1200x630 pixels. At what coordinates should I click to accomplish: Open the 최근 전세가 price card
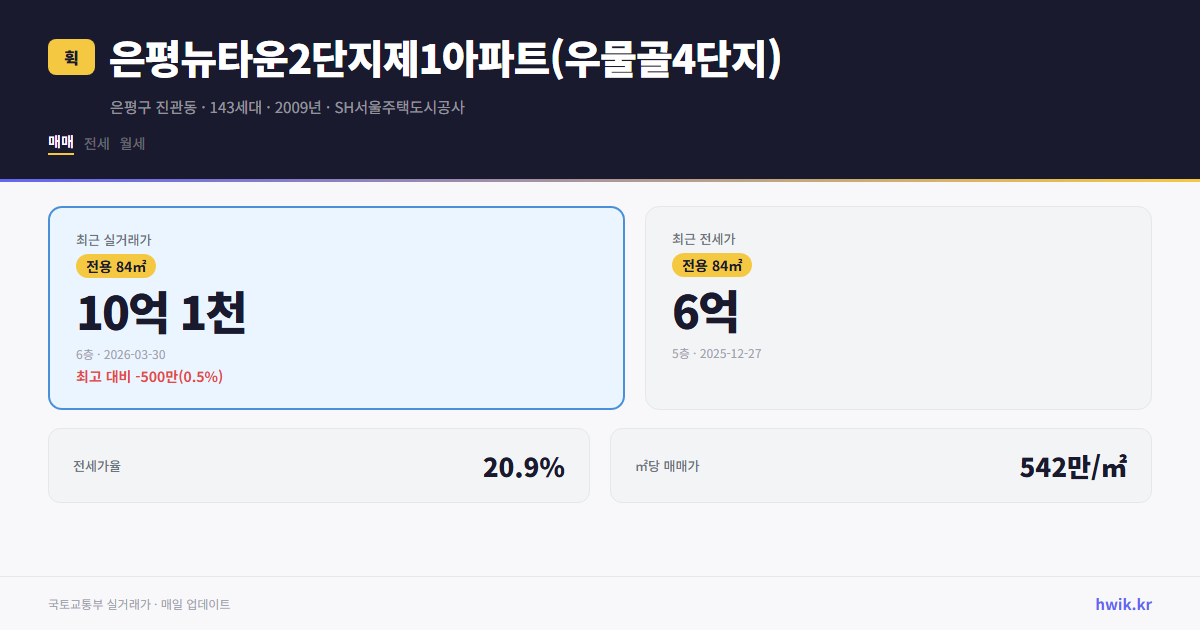(x=898, y=307)
